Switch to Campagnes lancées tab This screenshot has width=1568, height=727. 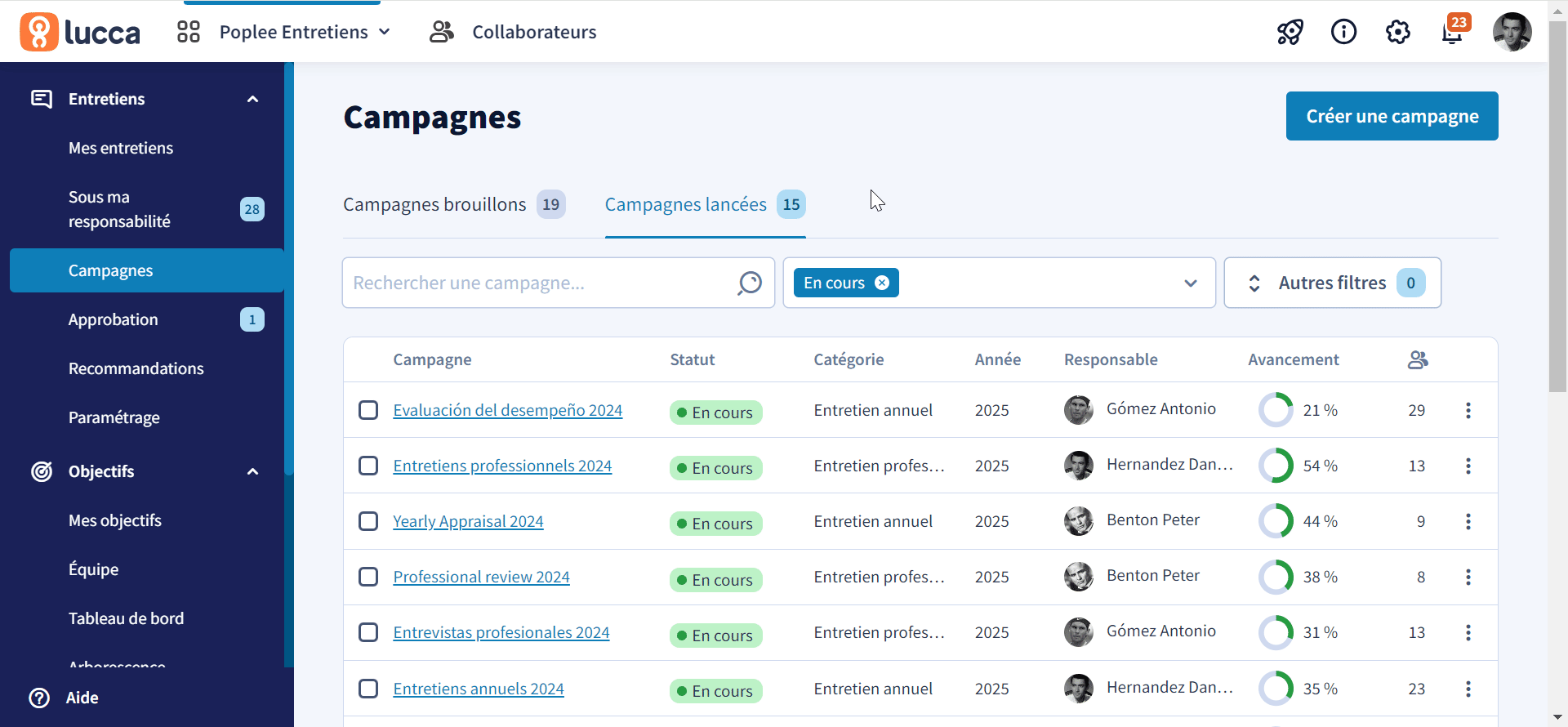coord(705,204)
